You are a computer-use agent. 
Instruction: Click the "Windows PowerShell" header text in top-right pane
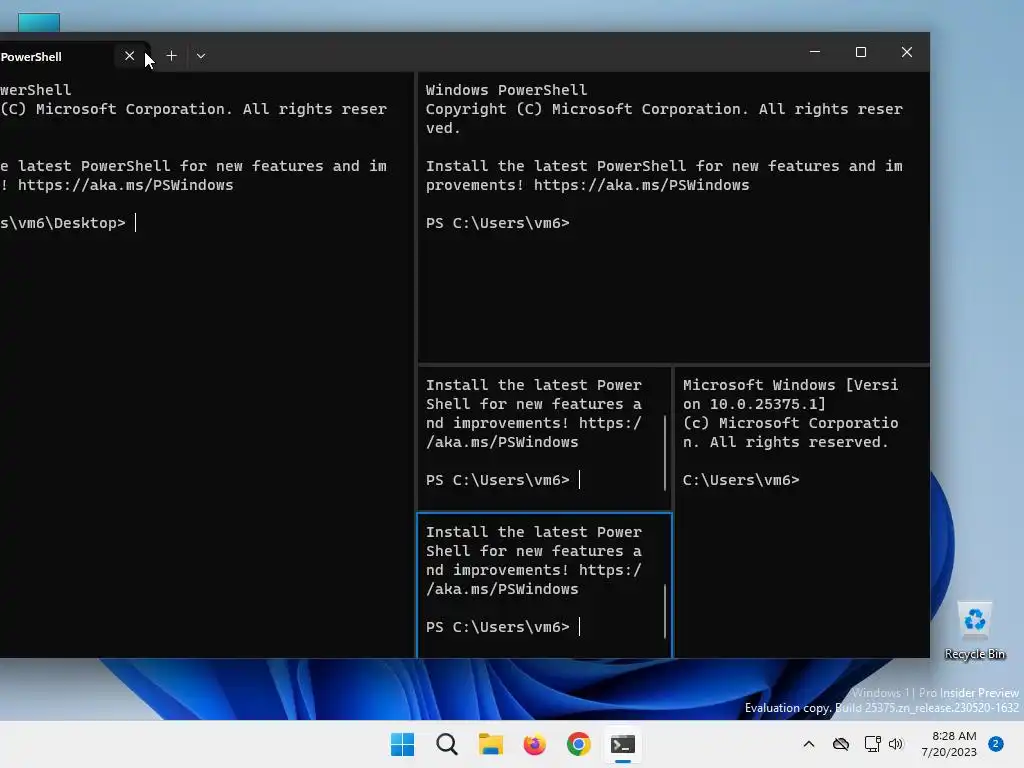(506, 90)
